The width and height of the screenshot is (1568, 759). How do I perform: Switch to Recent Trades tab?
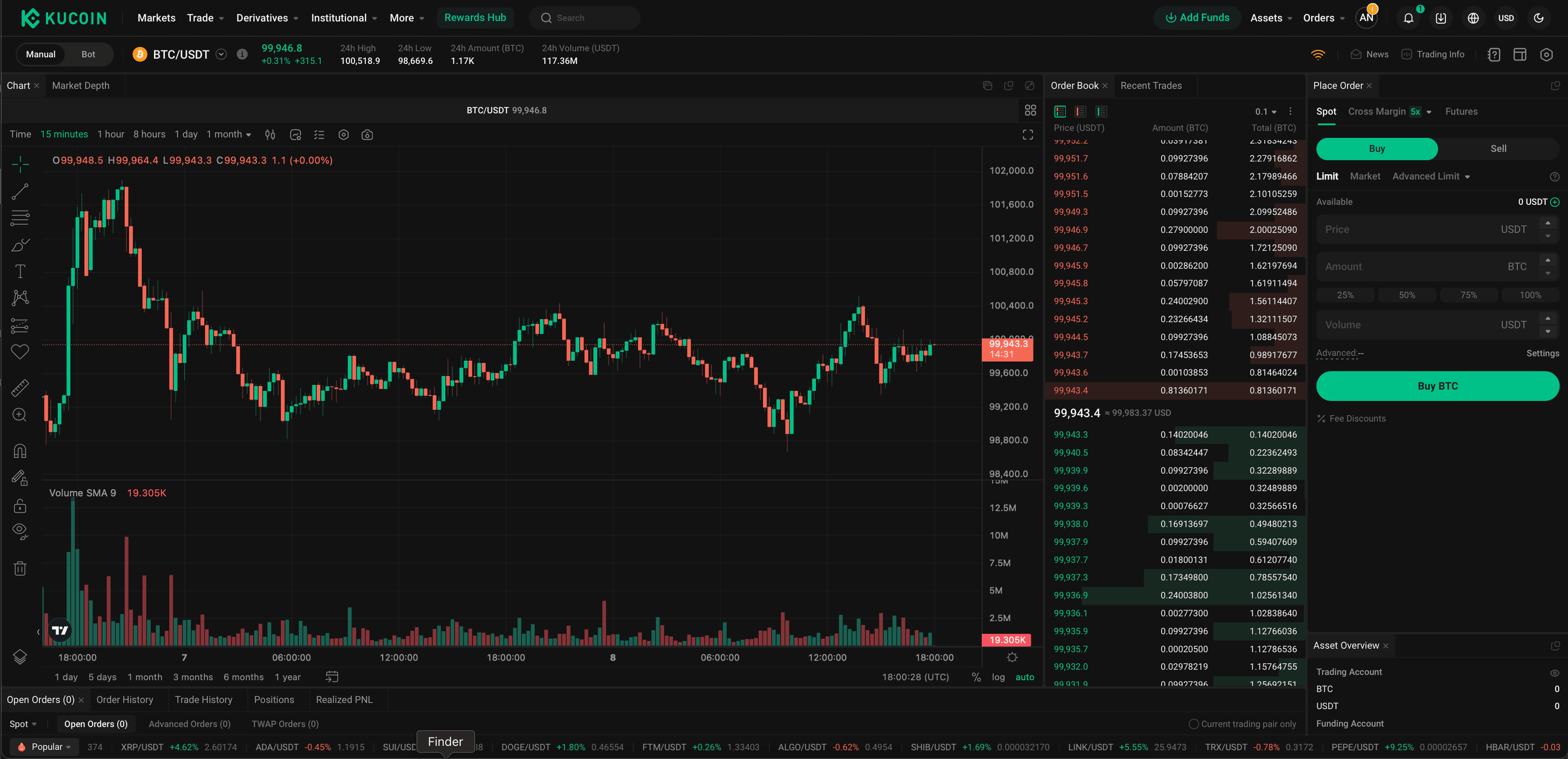[x=1151, y=85]
